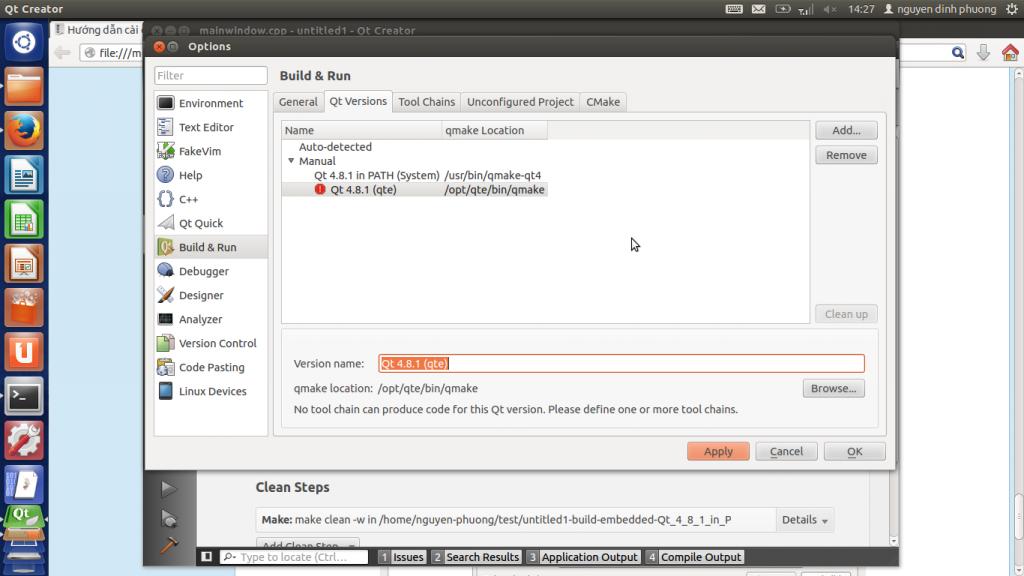Click the Firefox home icon

tap(1010, 53)
